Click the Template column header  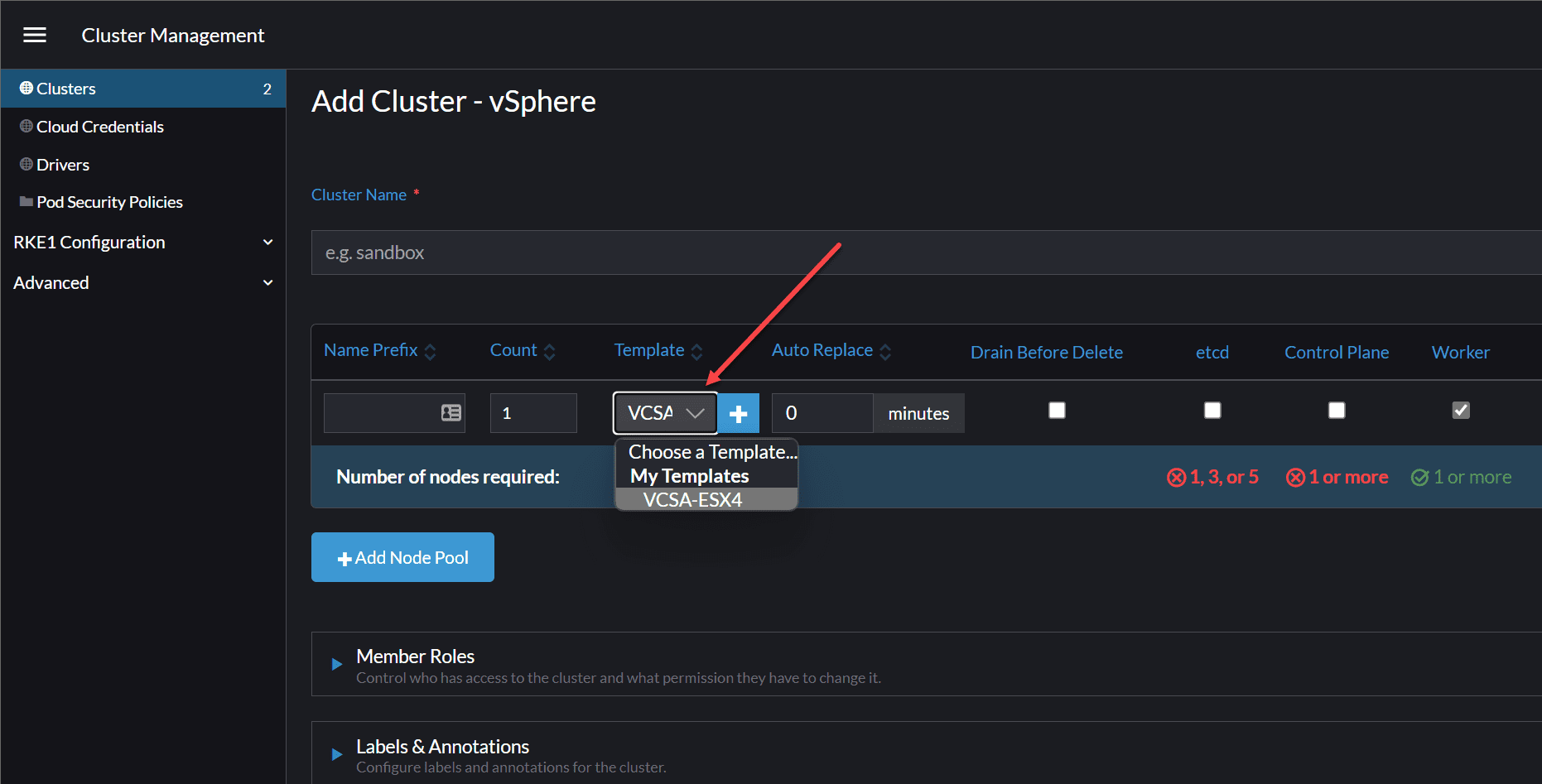pos(649,350)
